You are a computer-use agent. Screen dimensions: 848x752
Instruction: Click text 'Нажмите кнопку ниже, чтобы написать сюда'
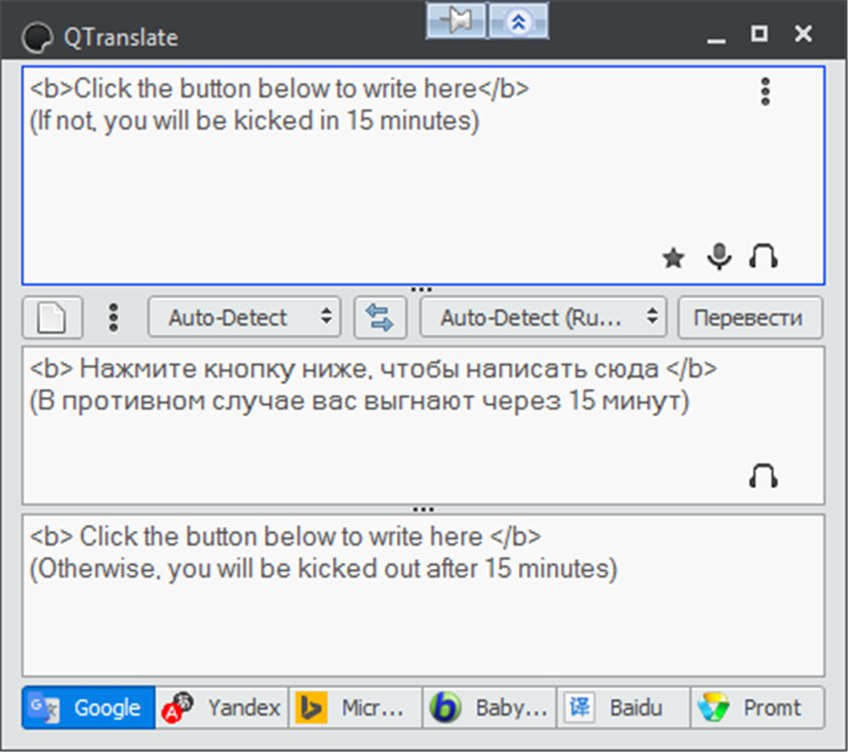pos(369,369)
